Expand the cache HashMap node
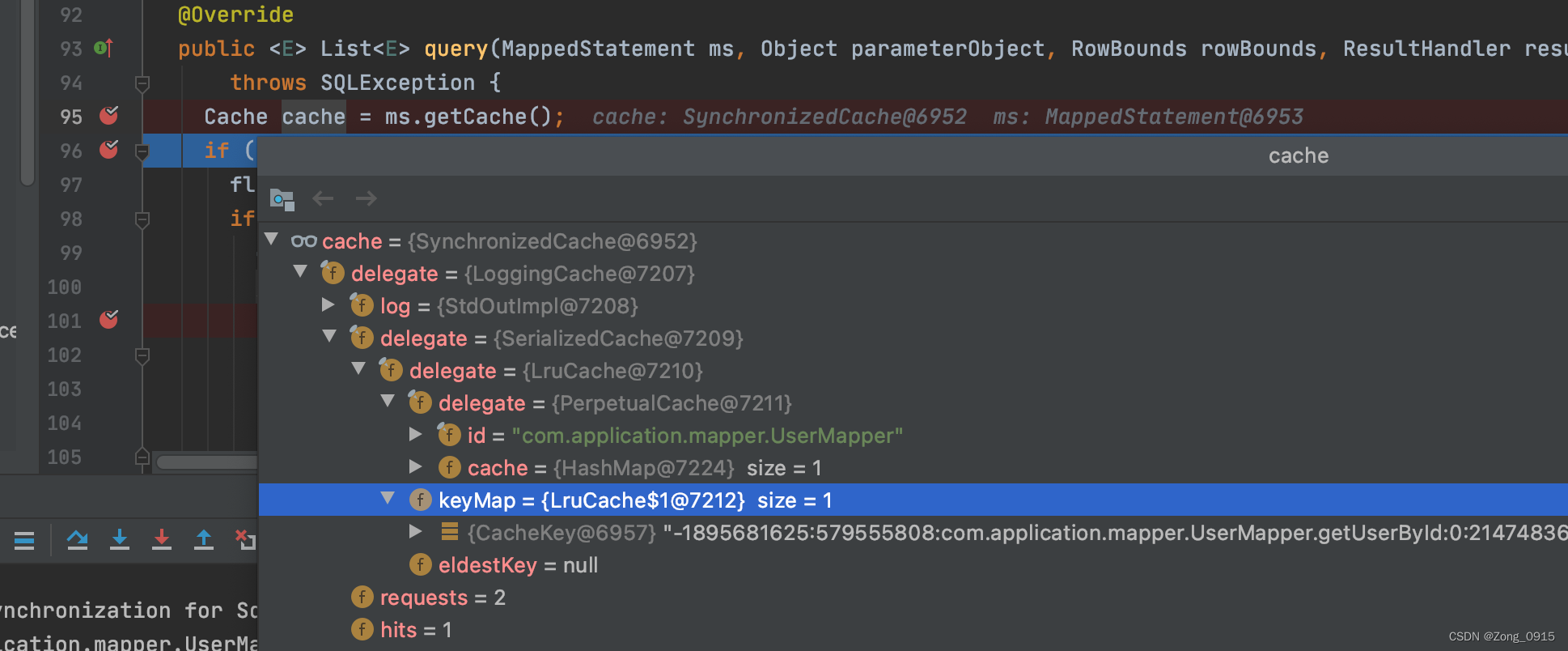This screenshot has height=651, width=1568. coord(416,466)
